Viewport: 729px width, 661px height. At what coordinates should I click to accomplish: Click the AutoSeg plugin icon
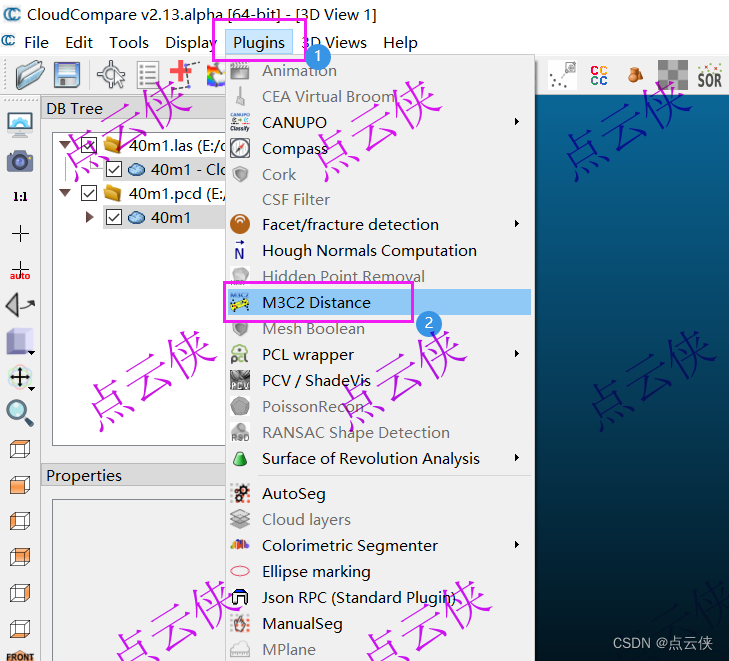[240, 493]
